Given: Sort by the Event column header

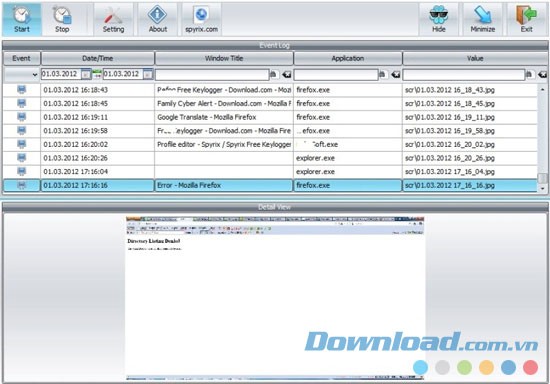Looking at the screenshot, I should pos(22,59).
